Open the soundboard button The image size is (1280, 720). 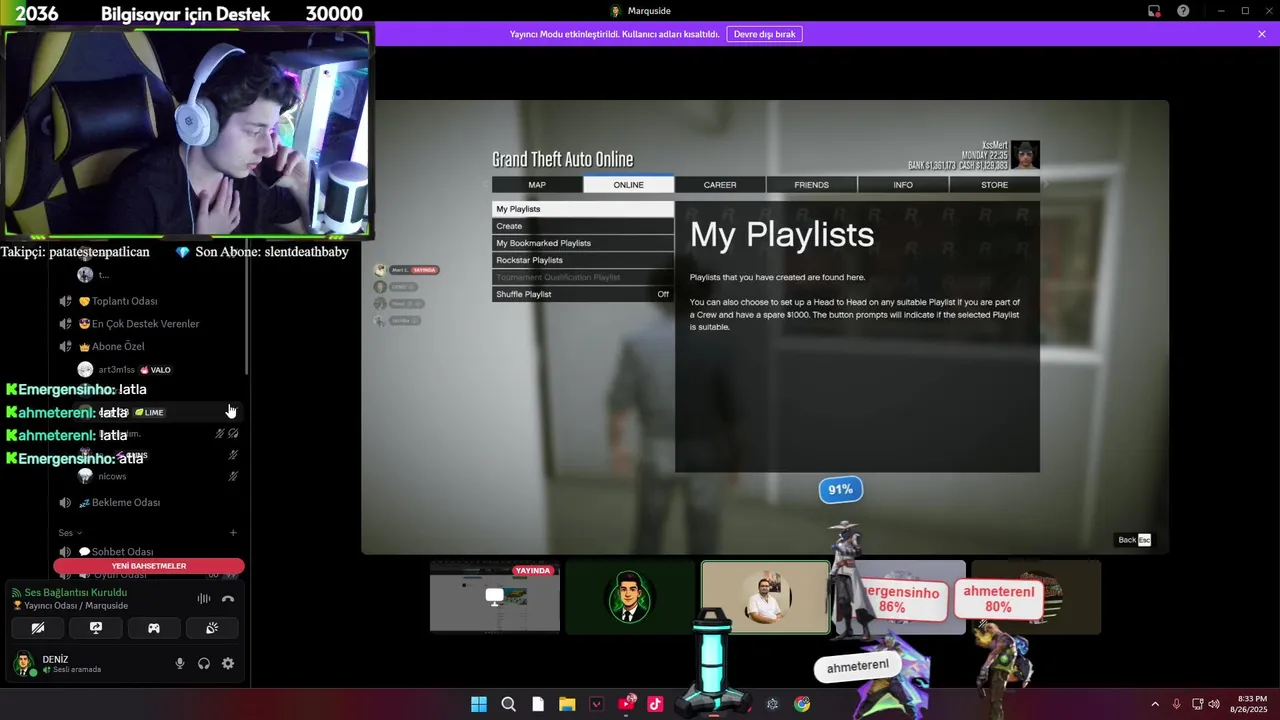point(212,628)
